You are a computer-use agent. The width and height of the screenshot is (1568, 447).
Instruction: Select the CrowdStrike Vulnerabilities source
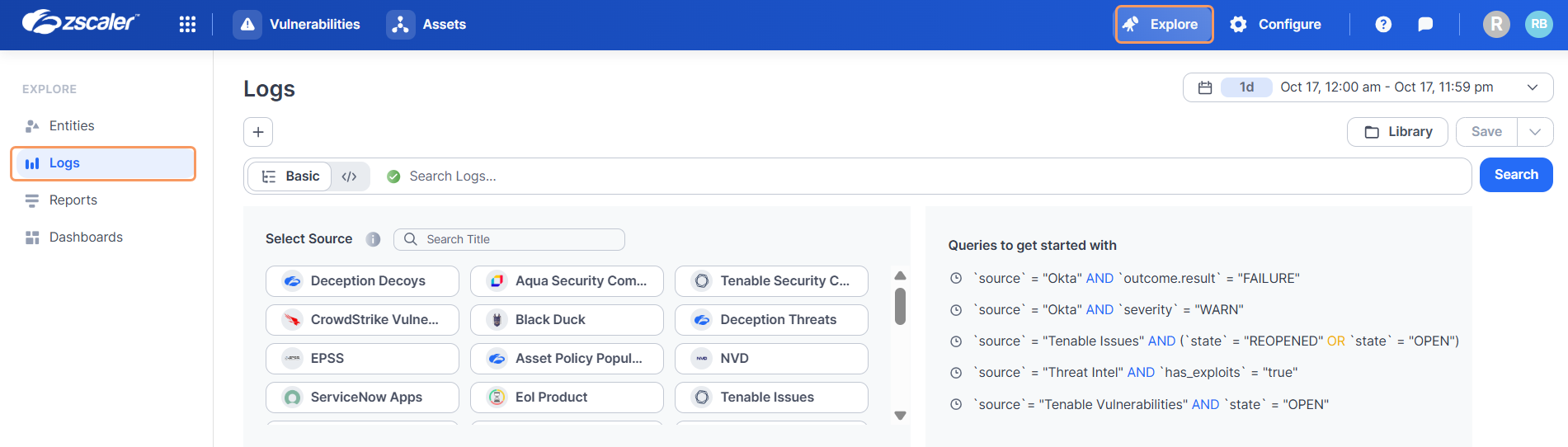click(x=362, y=320)
